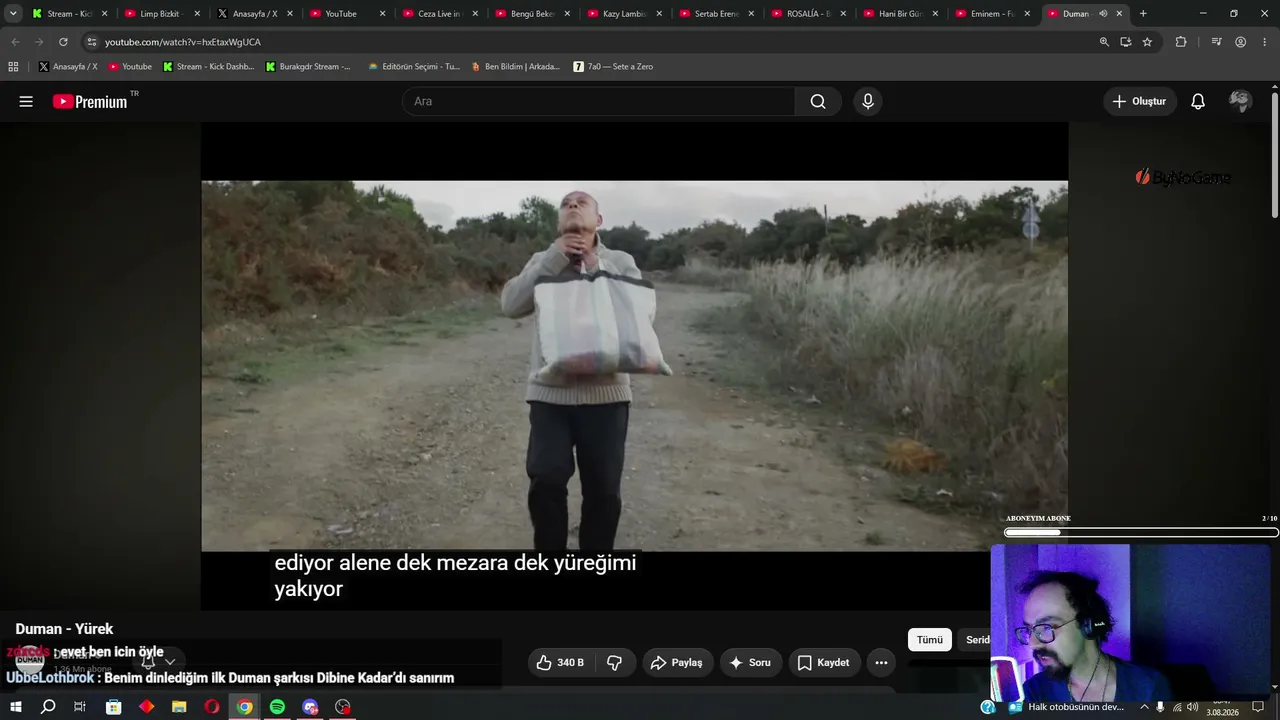Switch to Sertab Erener tab

point(717,14)
